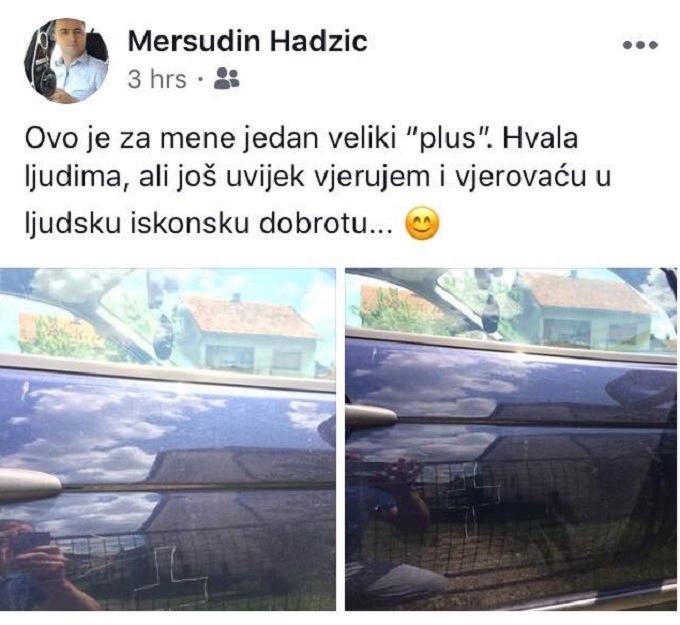Open the right car door photo
Screen dimensions: 680x625
pos(511,439)
